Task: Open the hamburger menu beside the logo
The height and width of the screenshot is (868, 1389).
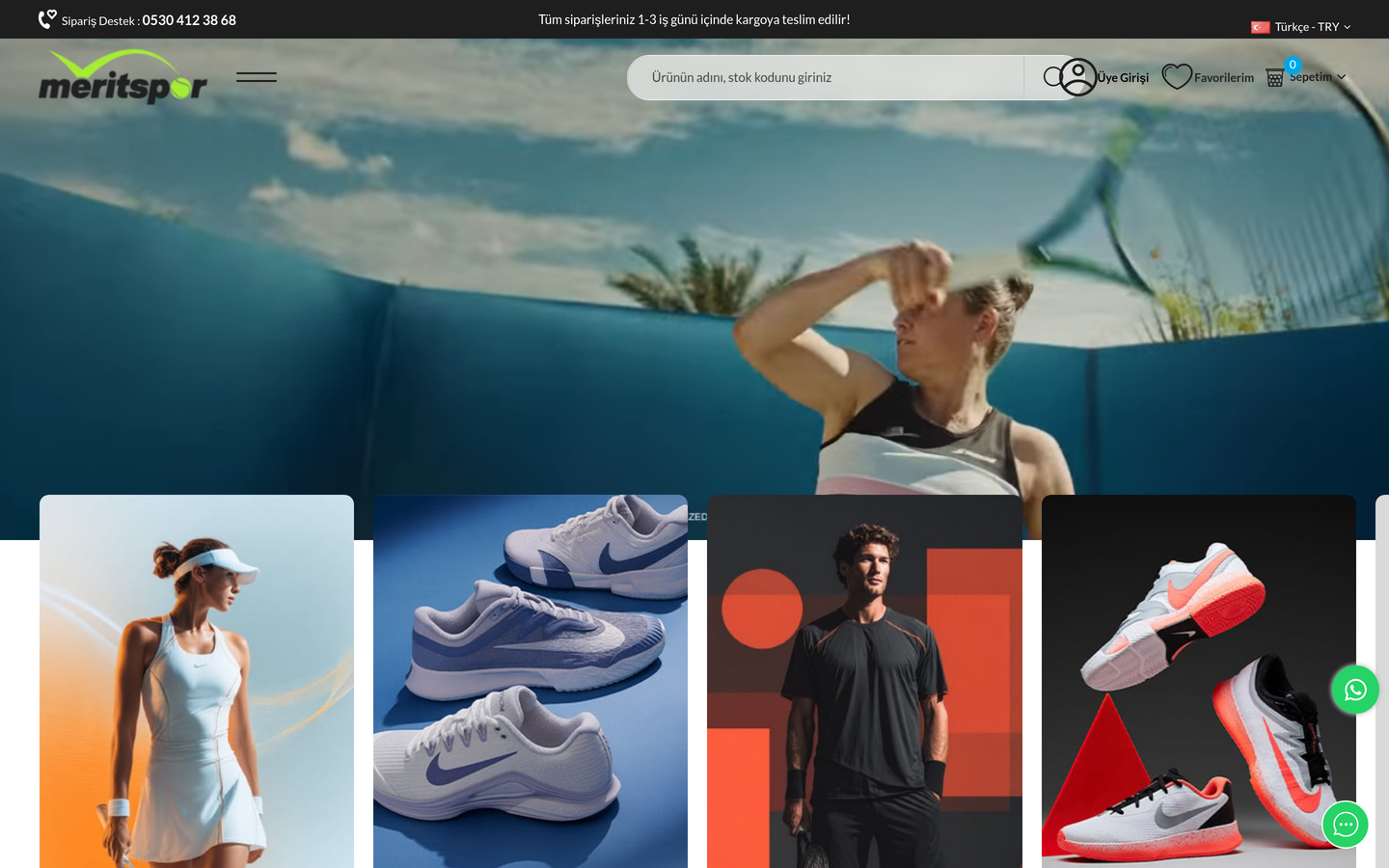Action: click(257, 77)
